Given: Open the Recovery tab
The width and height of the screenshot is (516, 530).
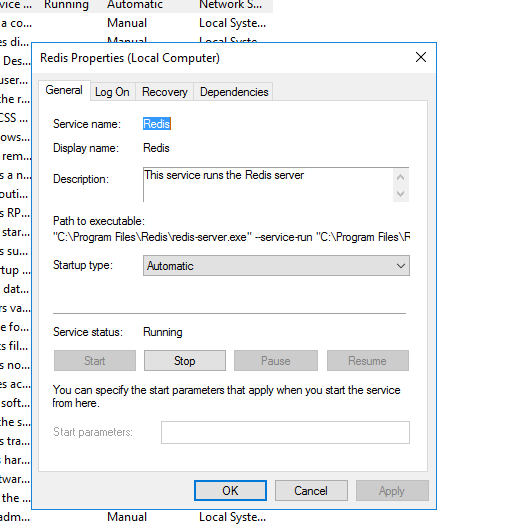Looking at the screenshot, I should pyautogui.click(x=165, y=92).
